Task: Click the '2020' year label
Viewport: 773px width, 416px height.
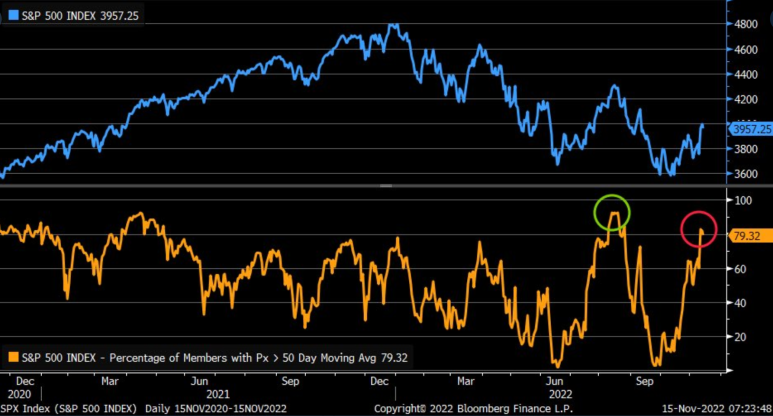Action: 19,394
